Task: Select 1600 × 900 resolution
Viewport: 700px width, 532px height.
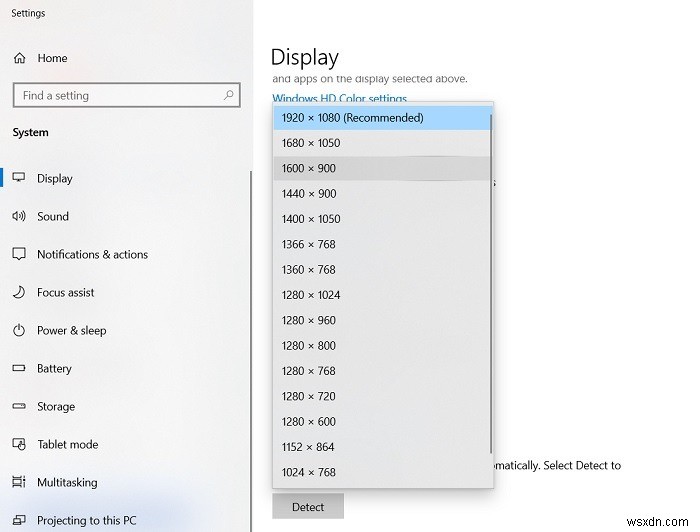Action: (382, 168)
